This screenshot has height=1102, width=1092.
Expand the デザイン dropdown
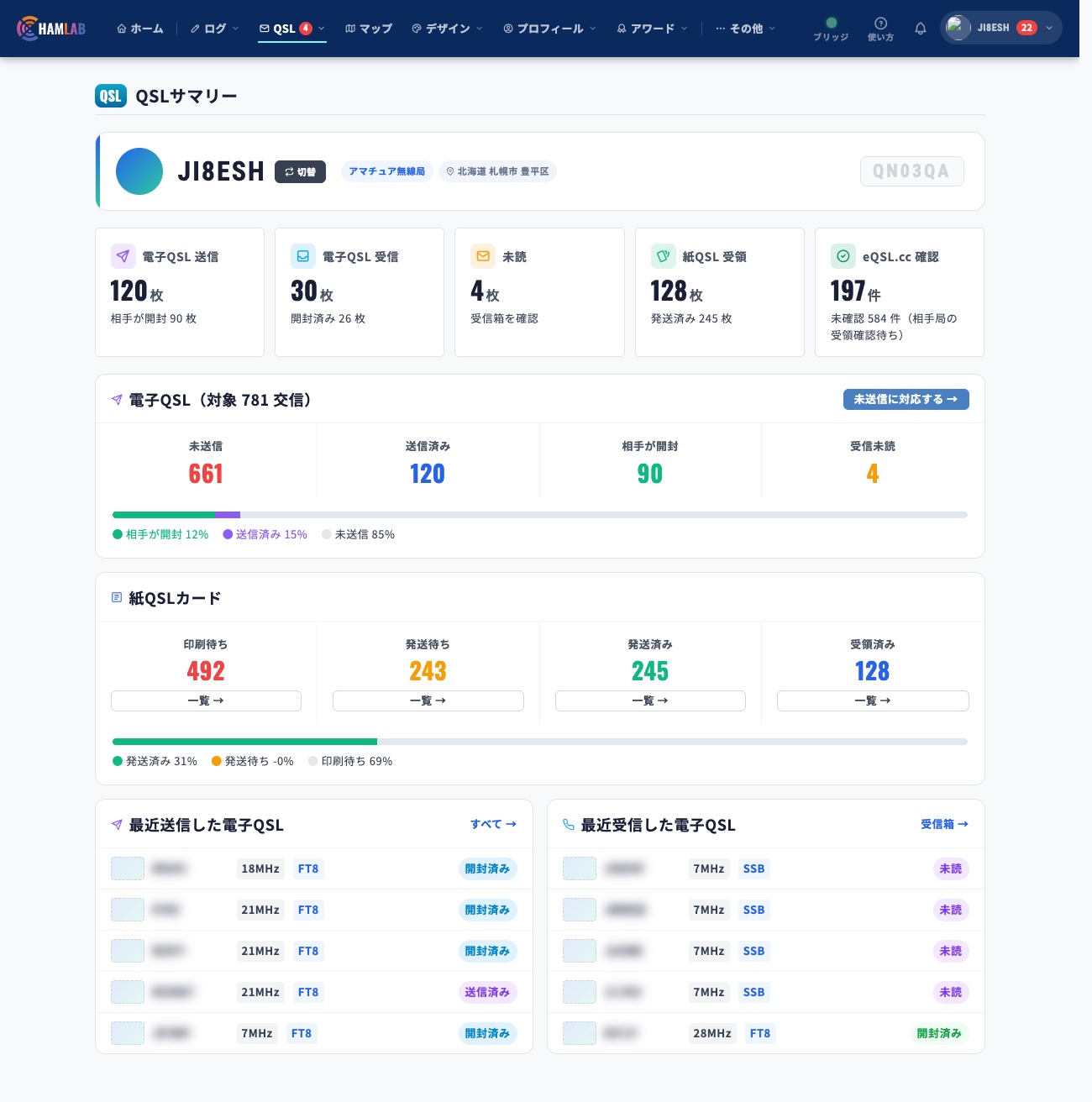[447, 29]
